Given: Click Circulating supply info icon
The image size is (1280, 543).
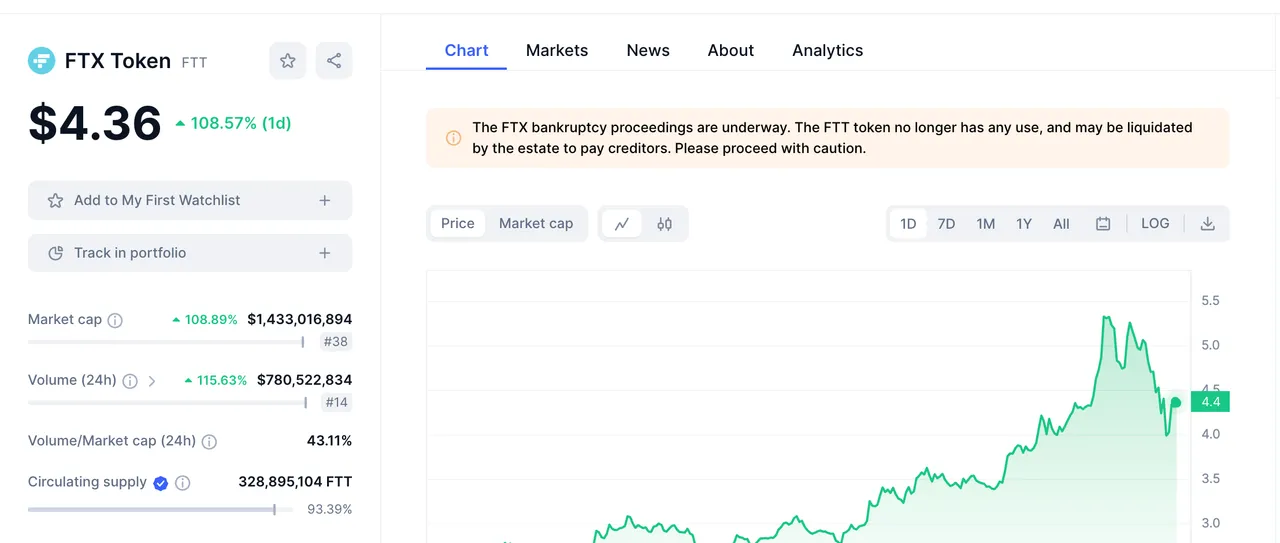Looking at the screenshot, I should coord(183,483).
